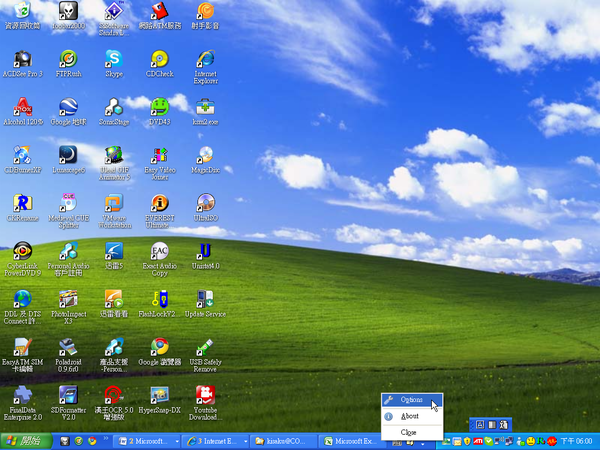Select the Google Earth desktop icon
Screen dimensions: 600x450
[68, 112]
